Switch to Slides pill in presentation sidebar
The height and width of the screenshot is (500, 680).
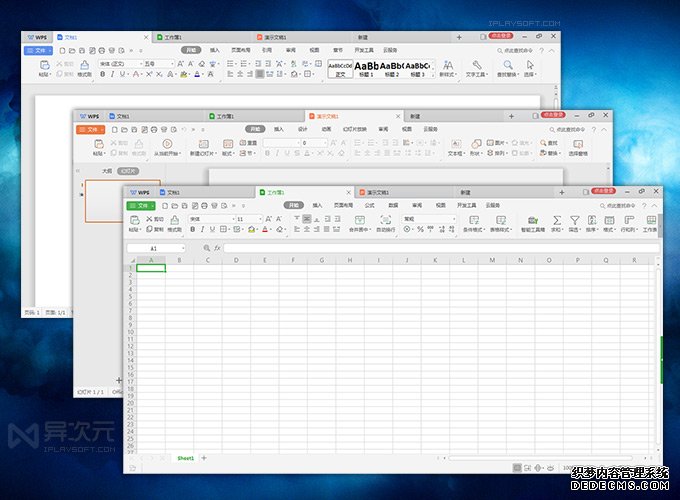point(128,171)
